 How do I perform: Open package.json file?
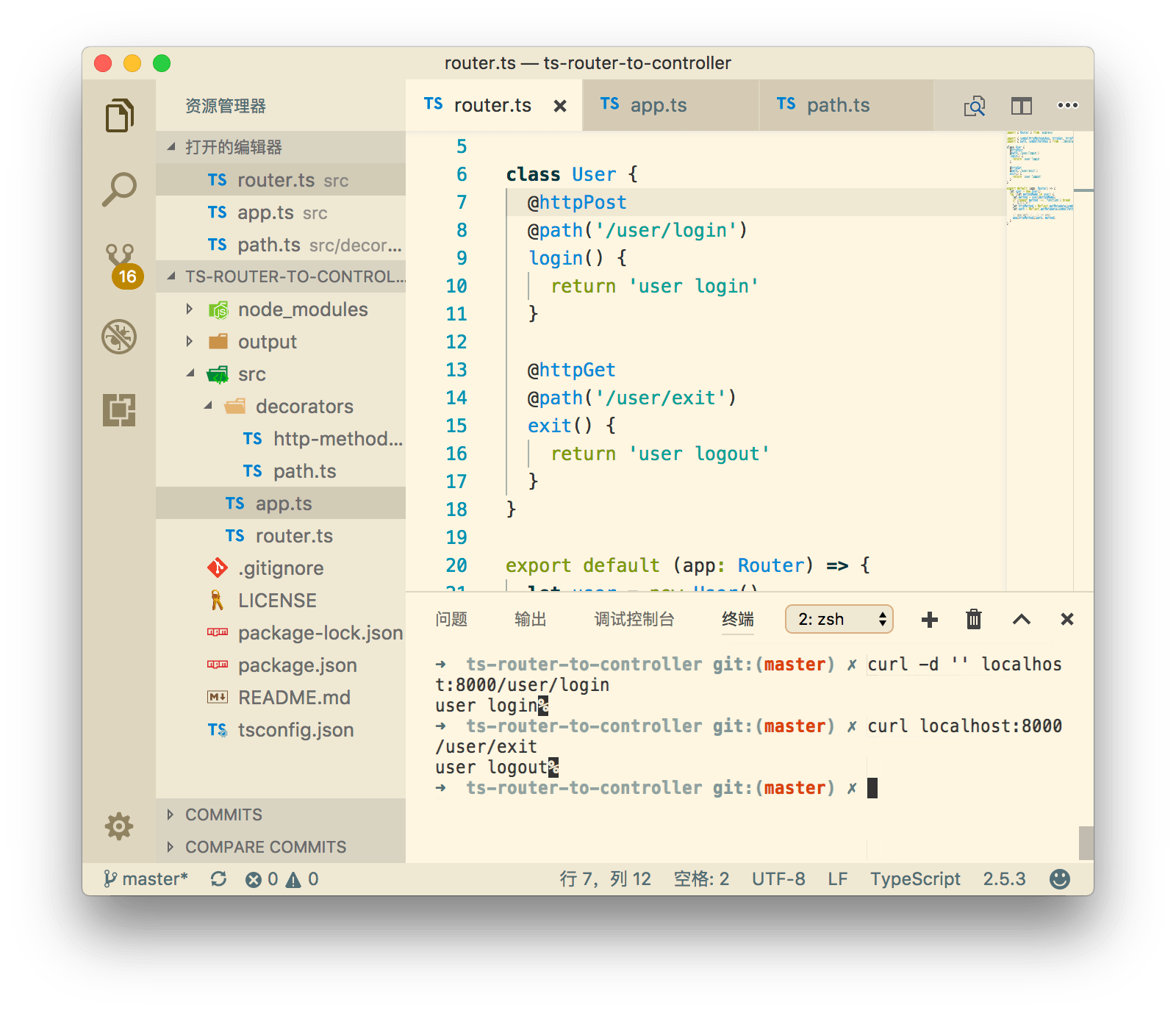(x=281, y=665)
